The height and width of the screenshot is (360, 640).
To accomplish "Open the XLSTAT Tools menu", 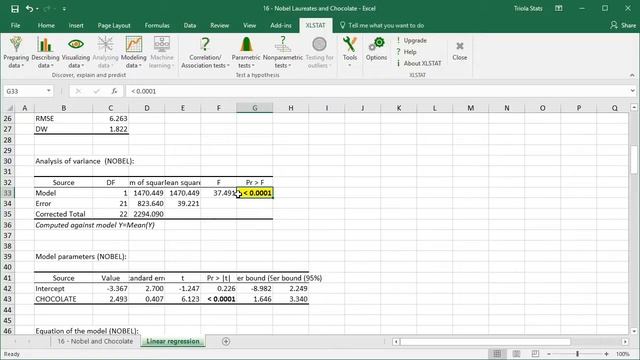I will 350,52.
